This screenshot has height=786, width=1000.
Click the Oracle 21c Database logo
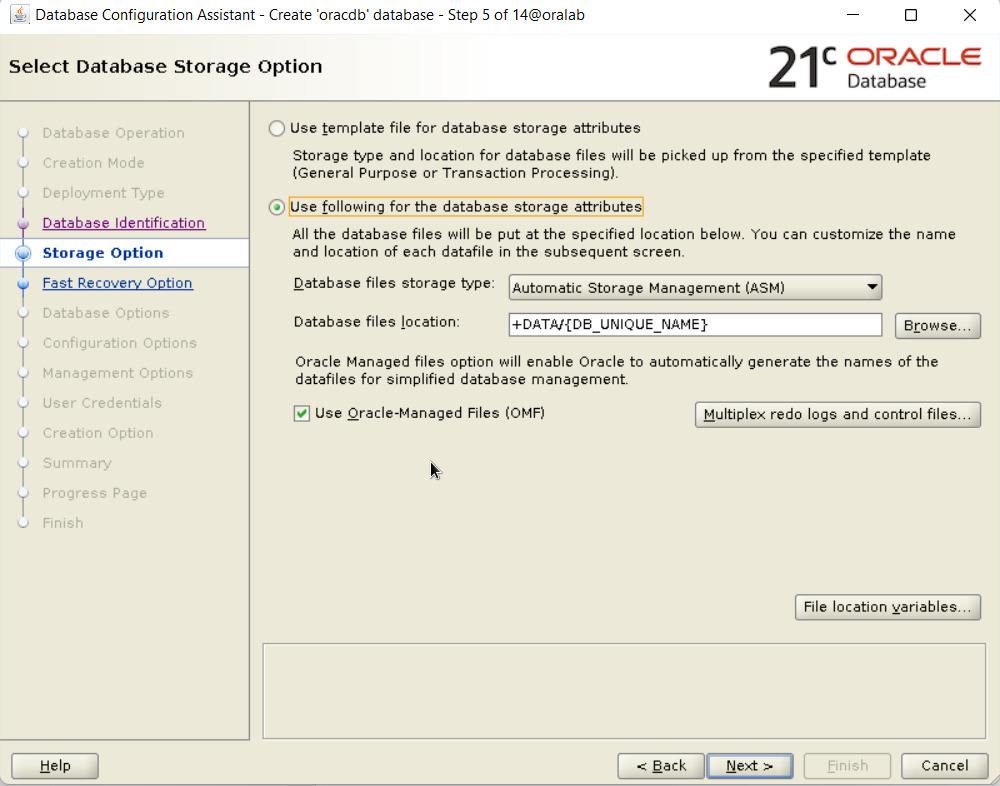(x=874, y=66)
